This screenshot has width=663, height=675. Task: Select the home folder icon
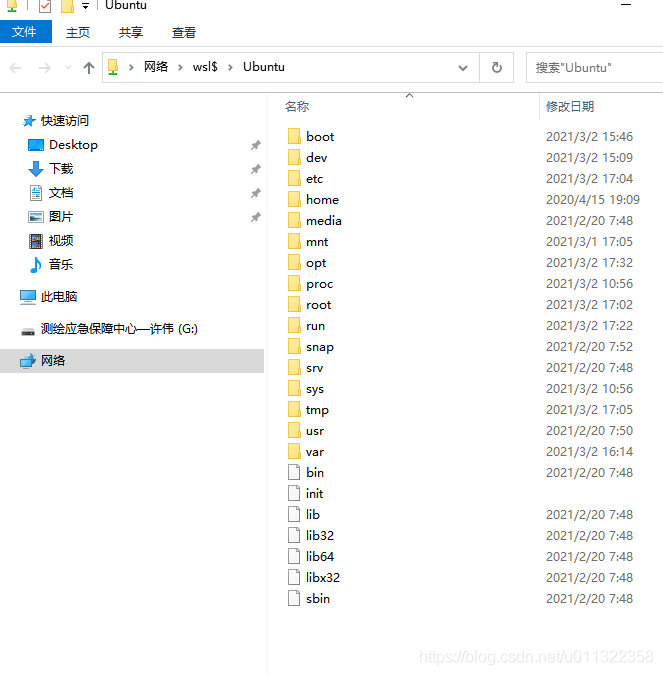pos(294,199)
